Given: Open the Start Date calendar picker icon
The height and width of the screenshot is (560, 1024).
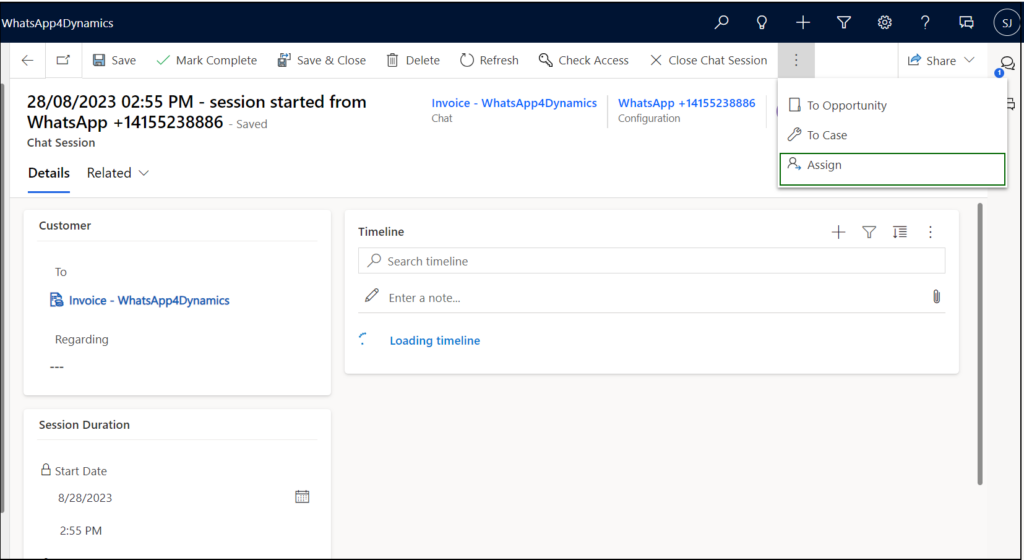Looking at the screenshot, I should click(302, 497).
